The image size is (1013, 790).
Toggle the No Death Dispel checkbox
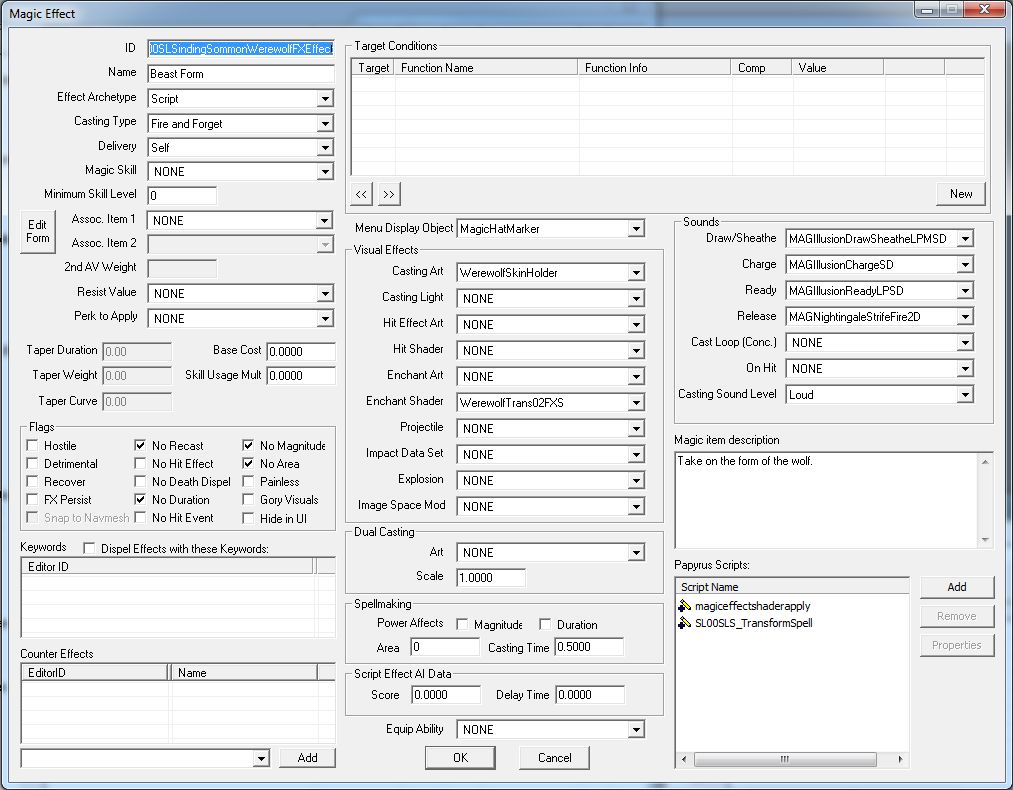click(140, 482)
